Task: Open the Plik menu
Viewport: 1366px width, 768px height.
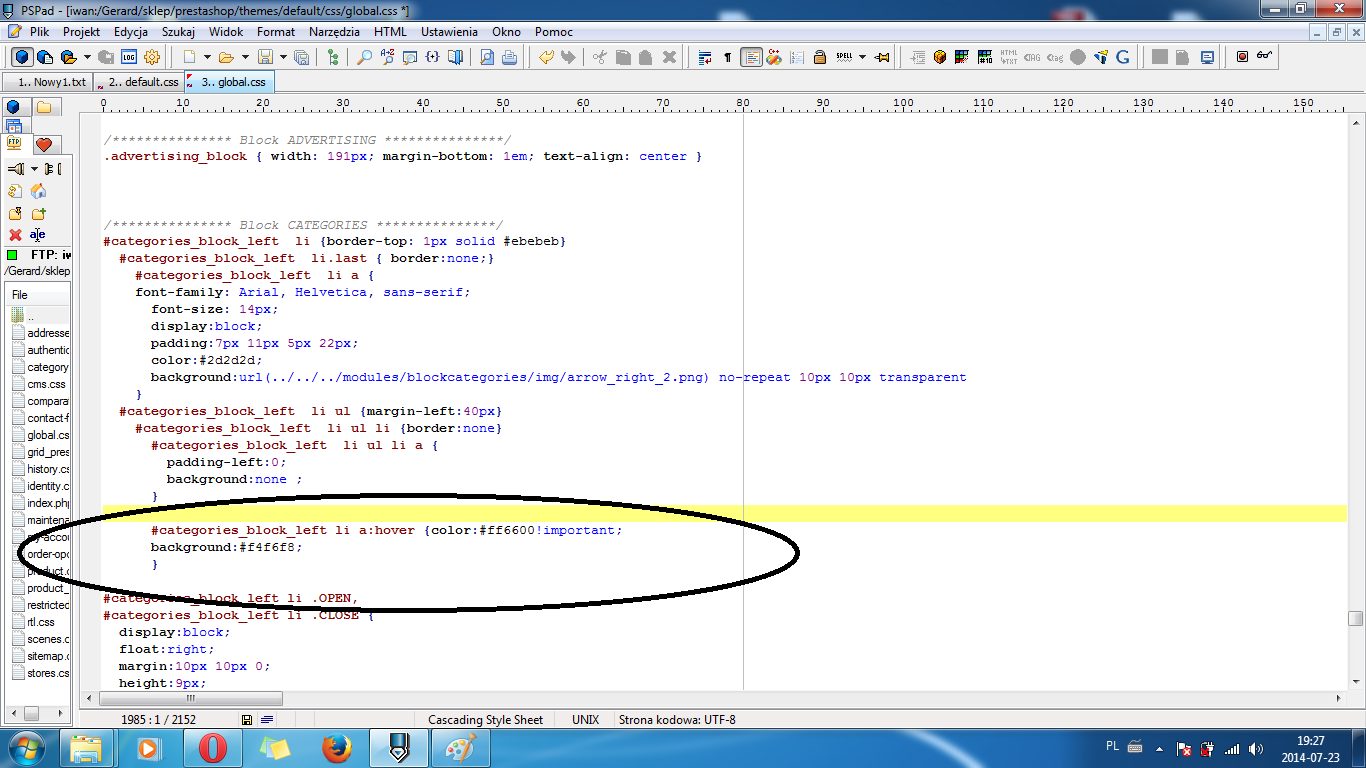Action: tap(39, 32)
